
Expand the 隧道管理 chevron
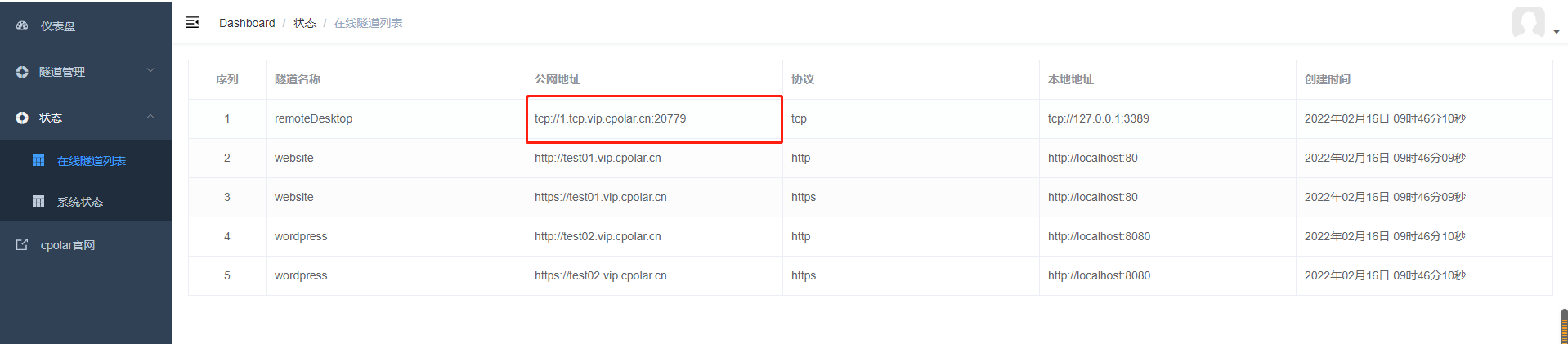tap(150, 71)
